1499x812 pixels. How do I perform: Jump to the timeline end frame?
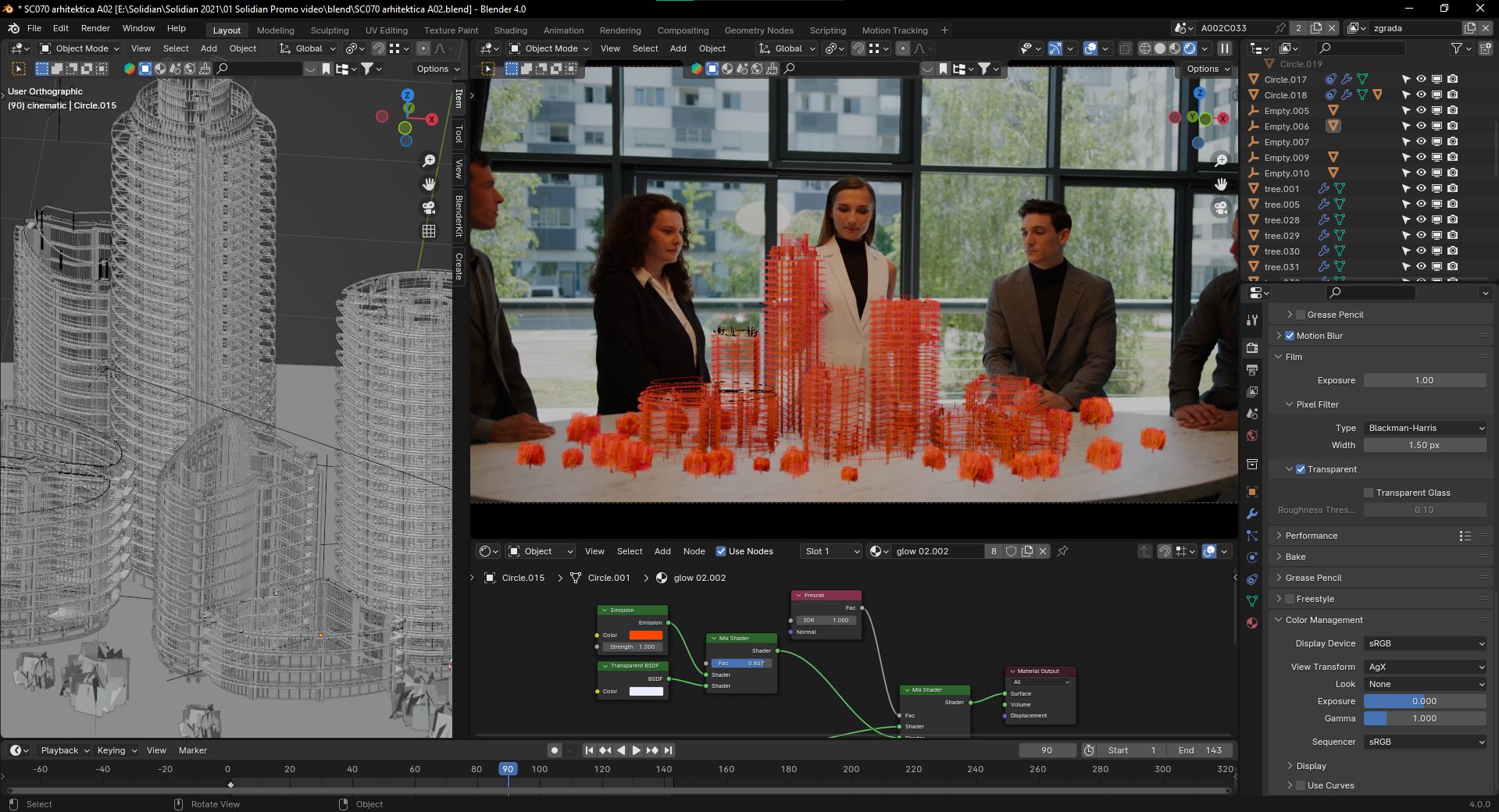[x=668, y=750]
